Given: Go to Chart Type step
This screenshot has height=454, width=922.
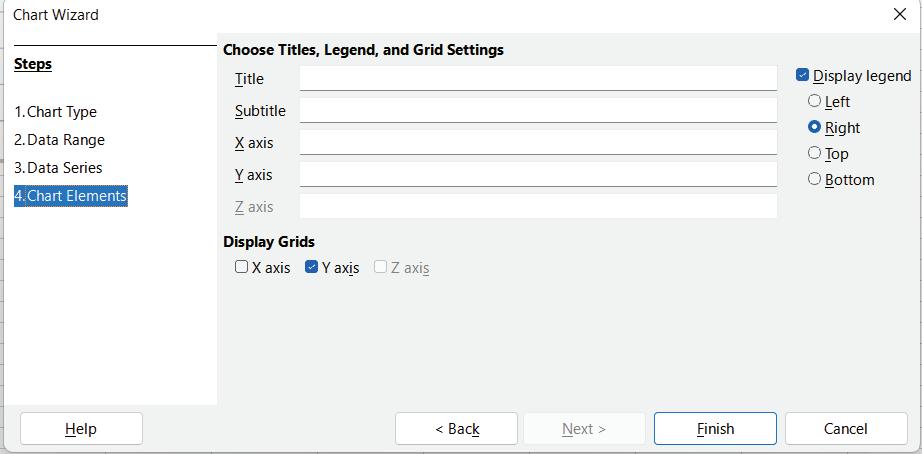Looking at the screenshot, I should pos(56,112).
